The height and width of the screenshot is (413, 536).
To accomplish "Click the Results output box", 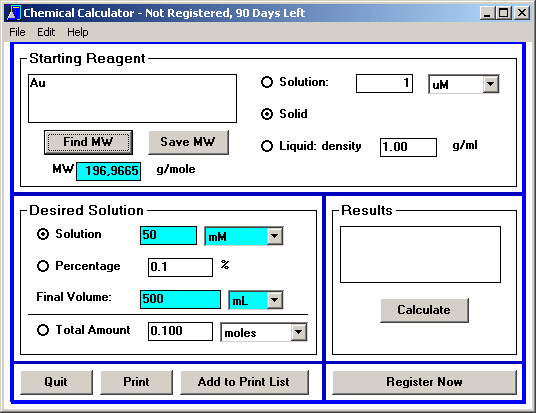I will point(420,254).
